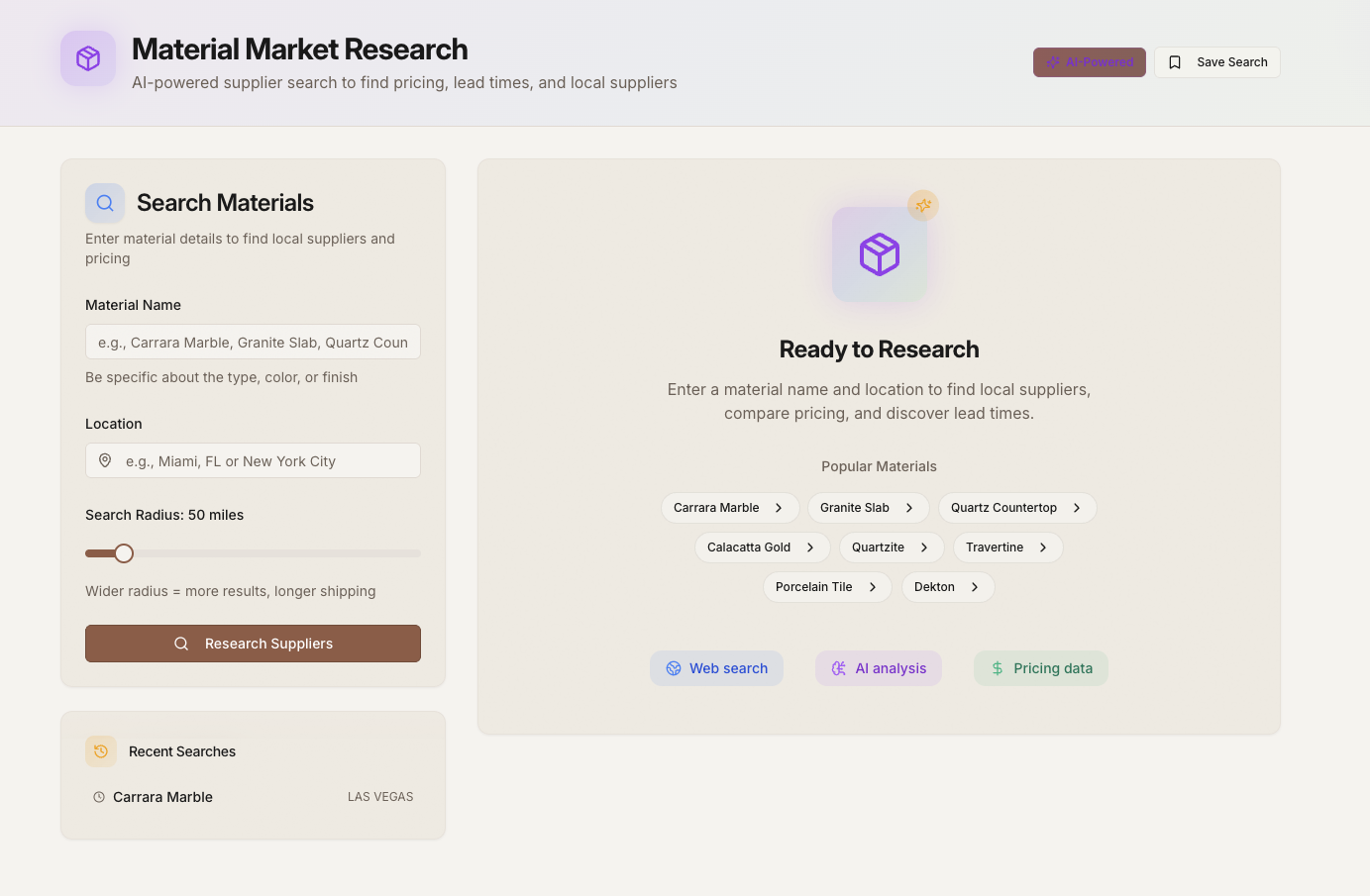Click the chevron on Quartz Countertop chip
The width and height of the screenshot is (1370, 896).
1077,508
